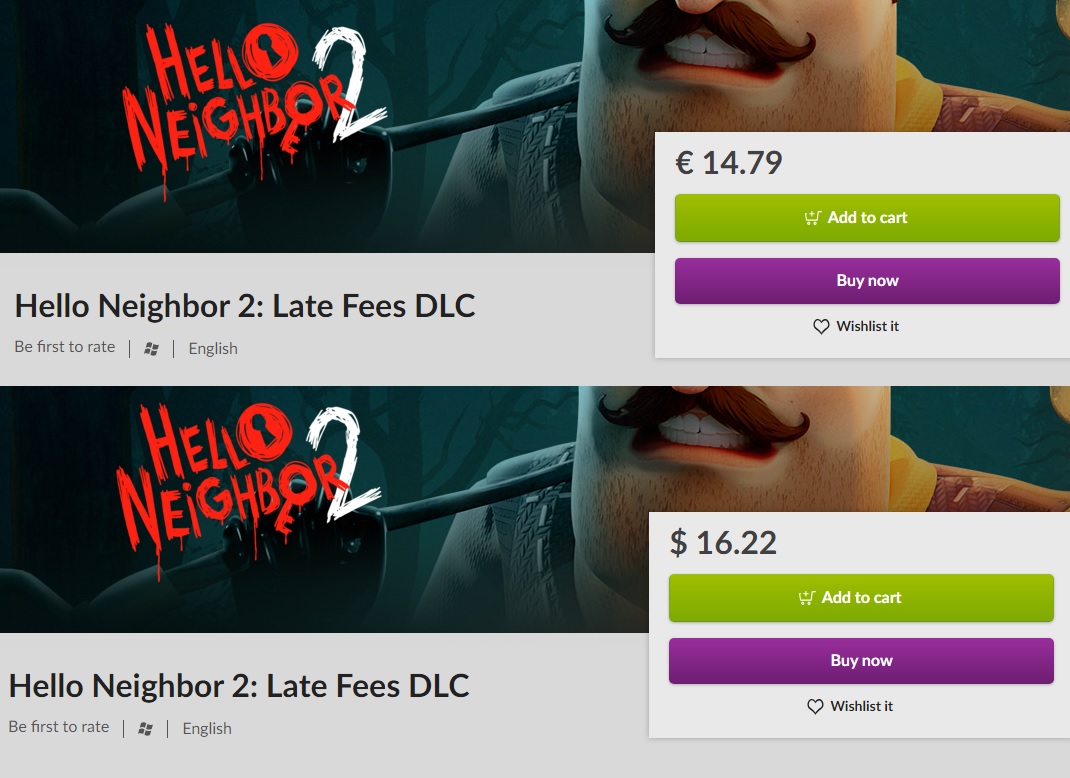1070x778 pixels.
Task: Click the English language label in upper listing
Action: (x=213, y=349)
